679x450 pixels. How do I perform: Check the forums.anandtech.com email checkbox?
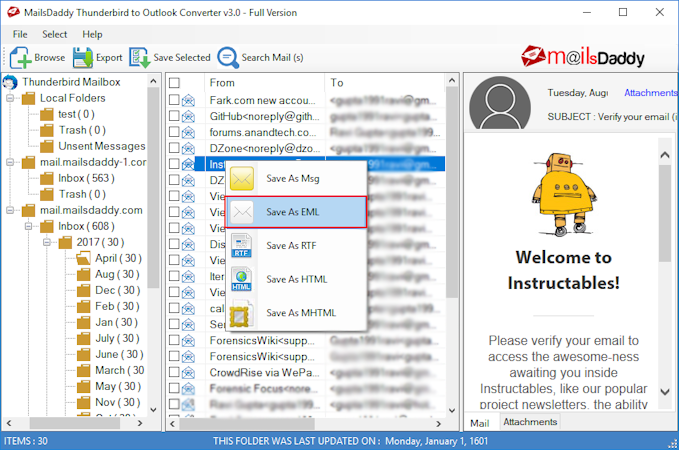click(x=174, y=132)
